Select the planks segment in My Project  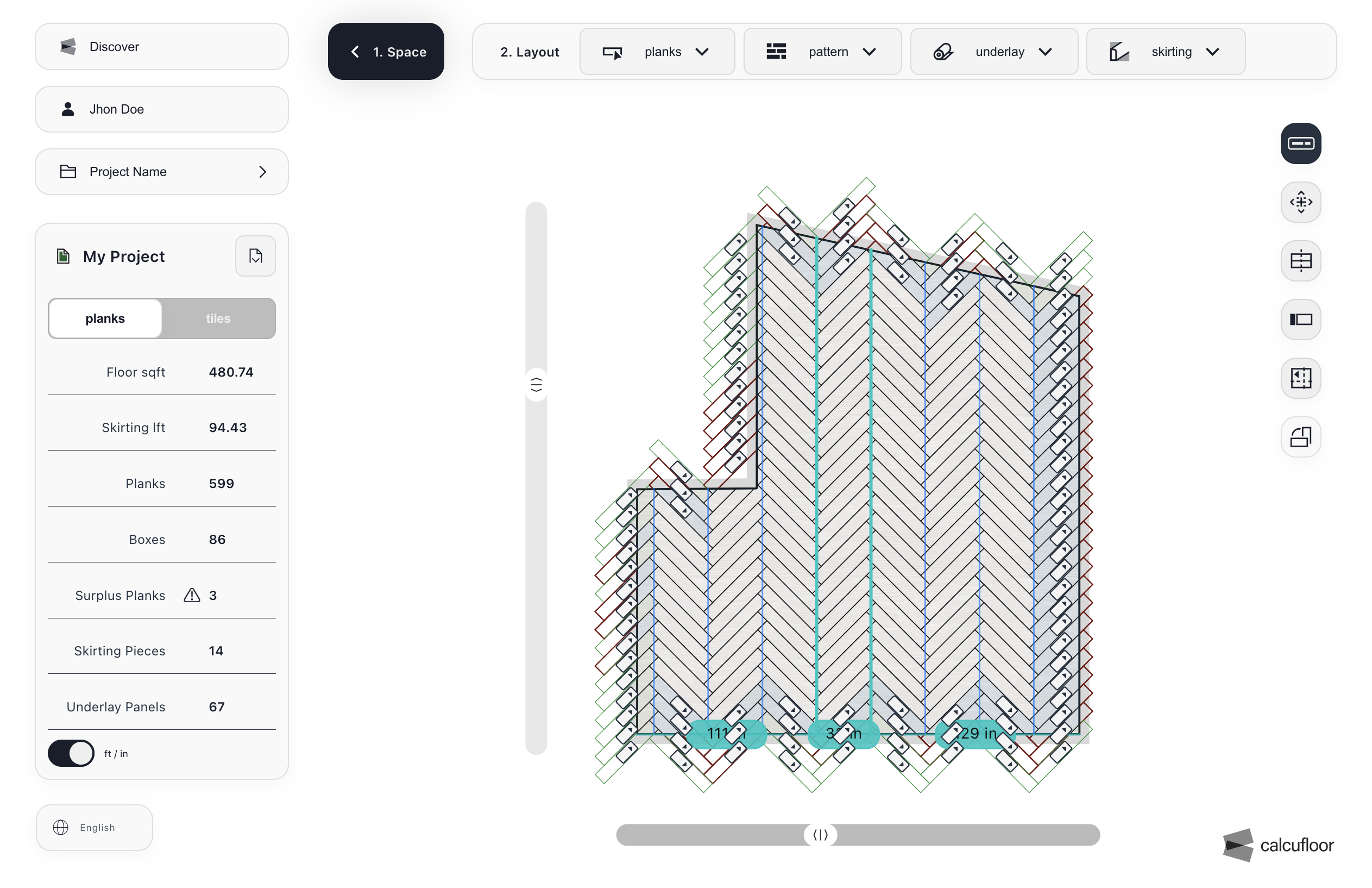pos(105,318)
